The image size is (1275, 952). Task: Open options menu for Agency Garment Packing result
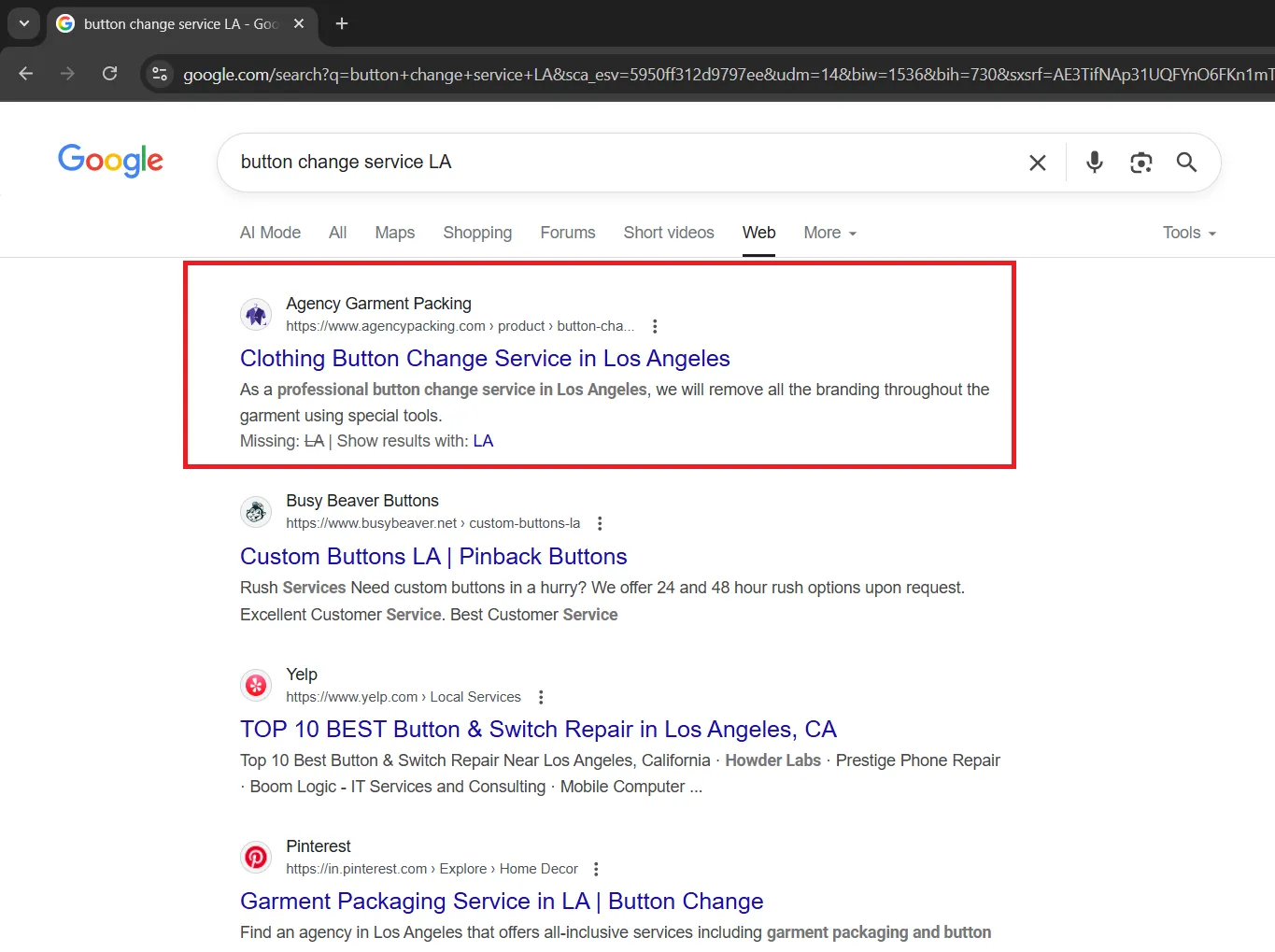tap(655, 326)
